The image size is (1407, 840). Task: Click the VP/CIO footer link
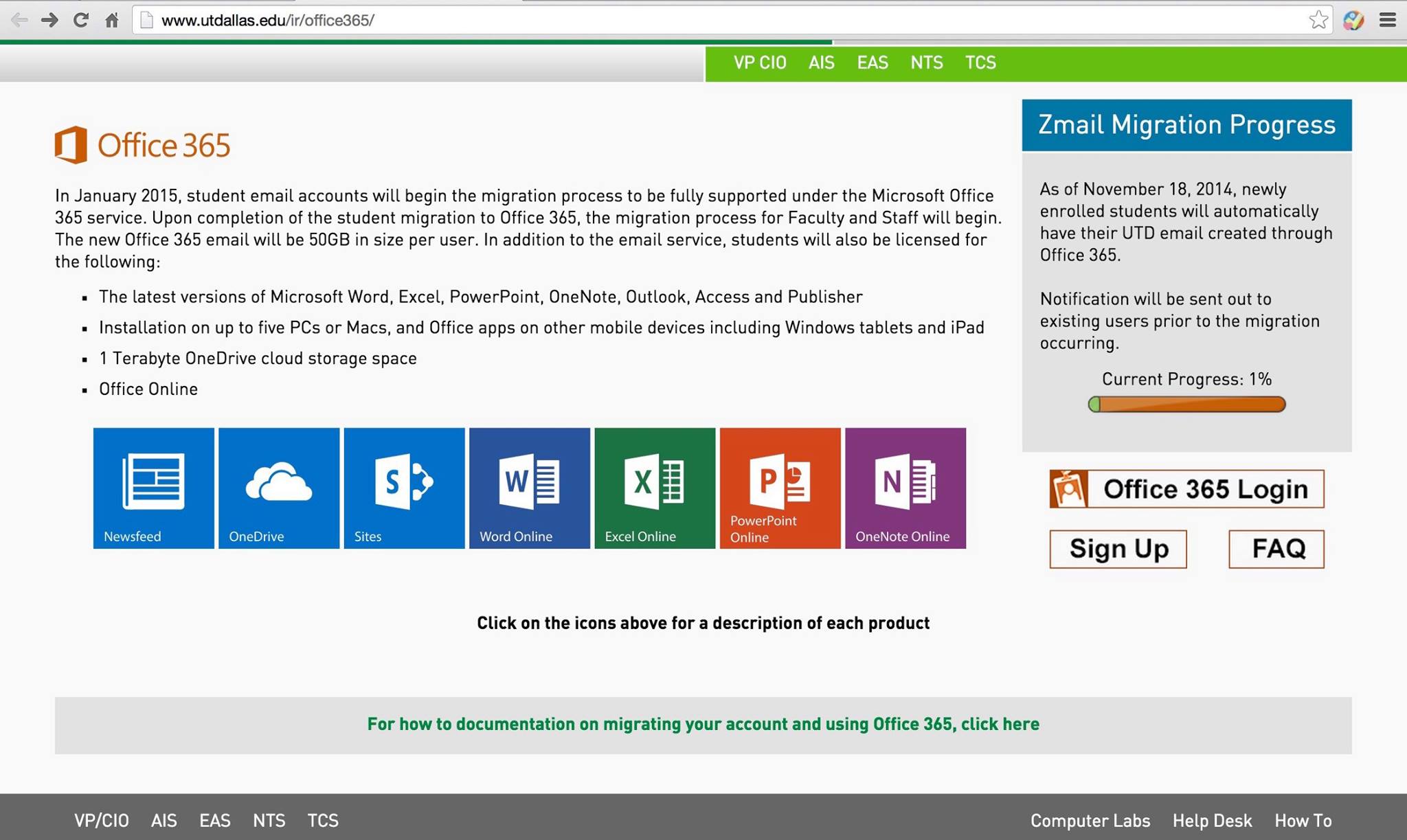click(x=102, y=820)
